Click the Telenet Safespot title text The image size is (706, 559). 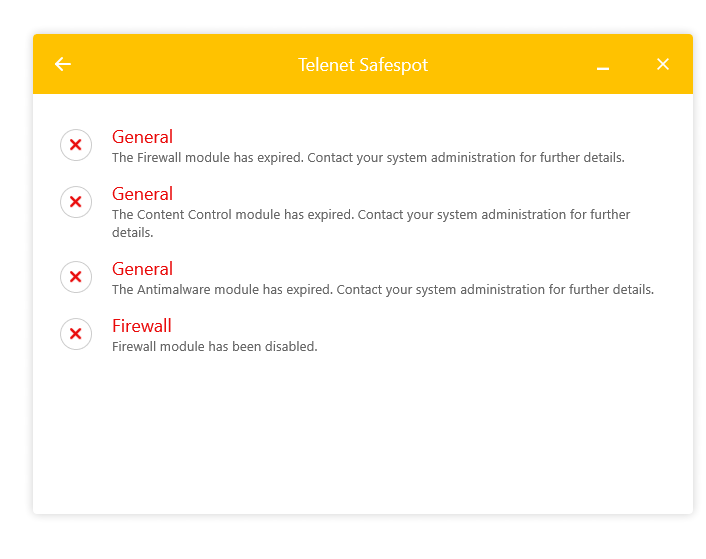tap(363, 65)
